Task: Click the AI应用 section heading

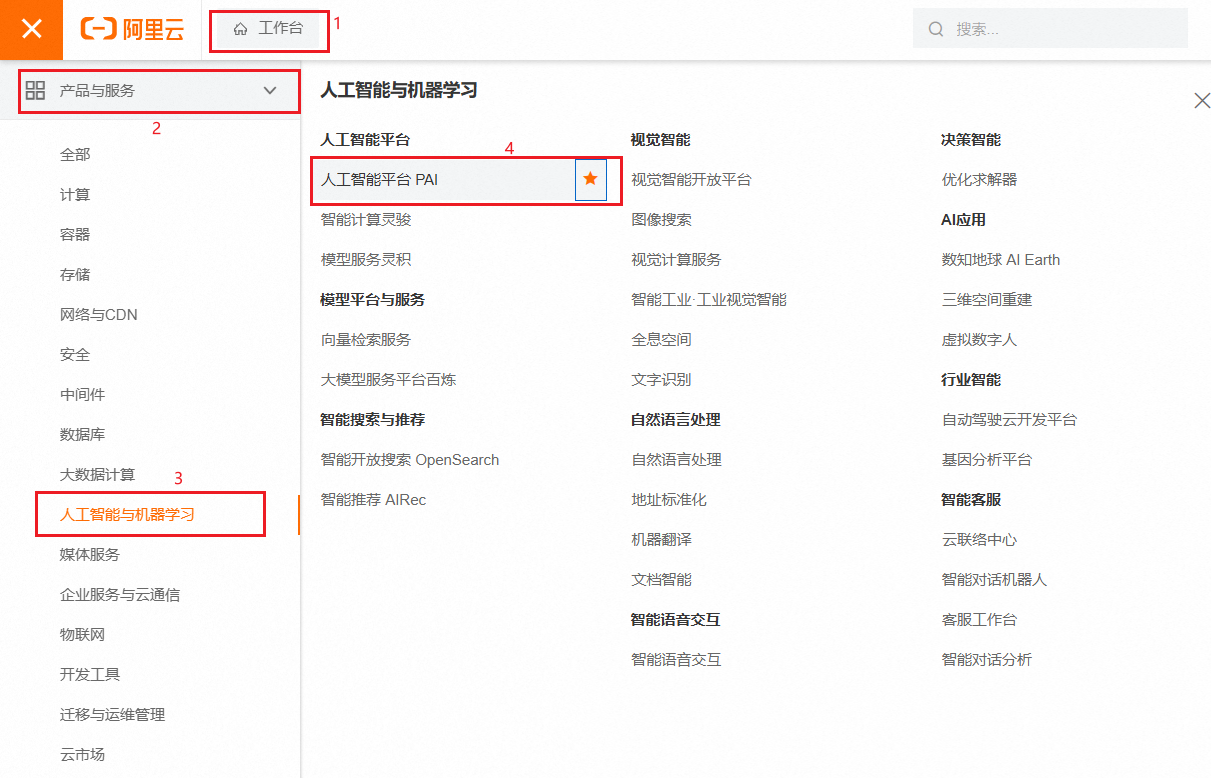Action: coord(964,220)
